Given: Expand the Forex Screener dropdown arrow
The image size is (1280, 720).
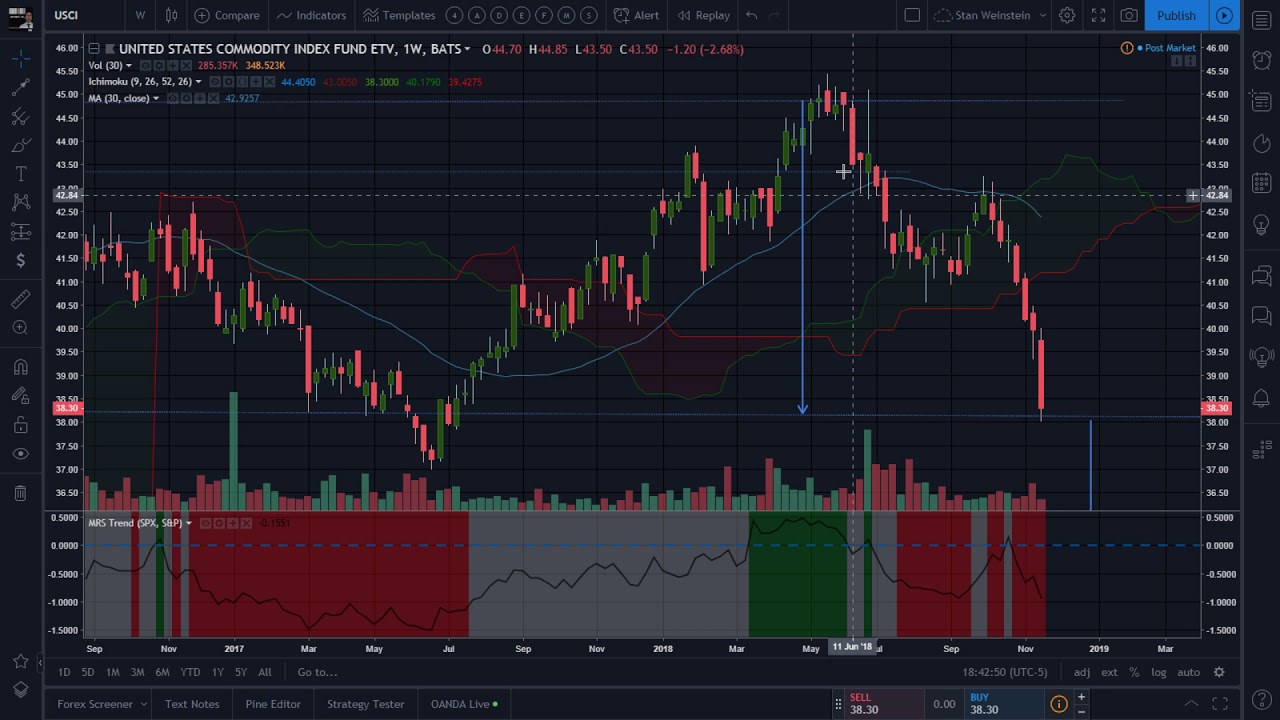Looking at the screenshot, I should coord(143,704).
